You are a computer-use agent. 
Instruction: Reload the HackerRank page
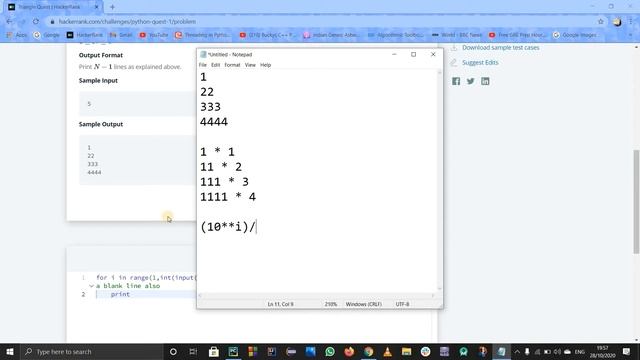(36, 22)
